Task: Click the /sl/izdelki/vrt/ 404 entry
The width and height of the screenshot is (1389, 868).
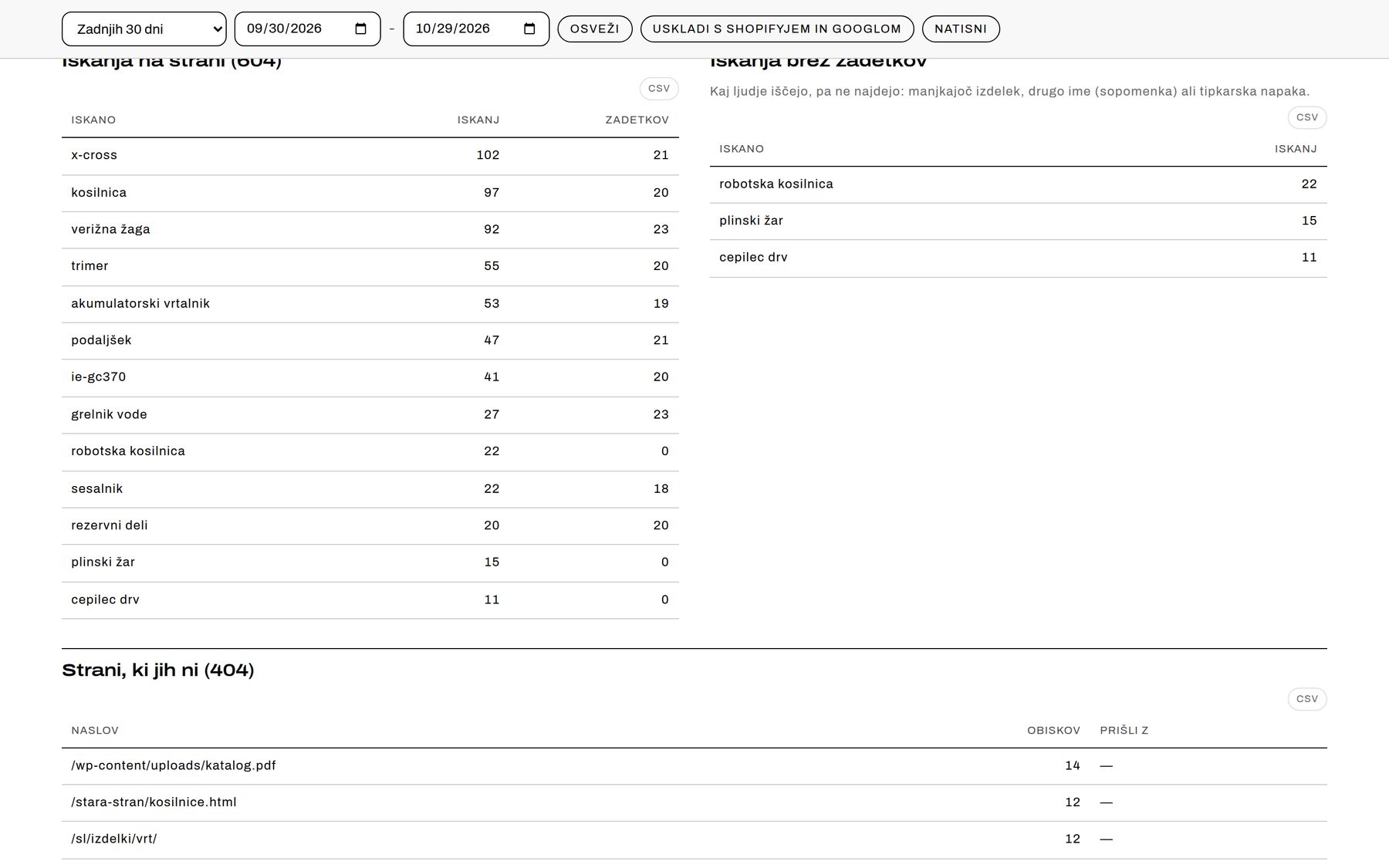Action: 114,839
